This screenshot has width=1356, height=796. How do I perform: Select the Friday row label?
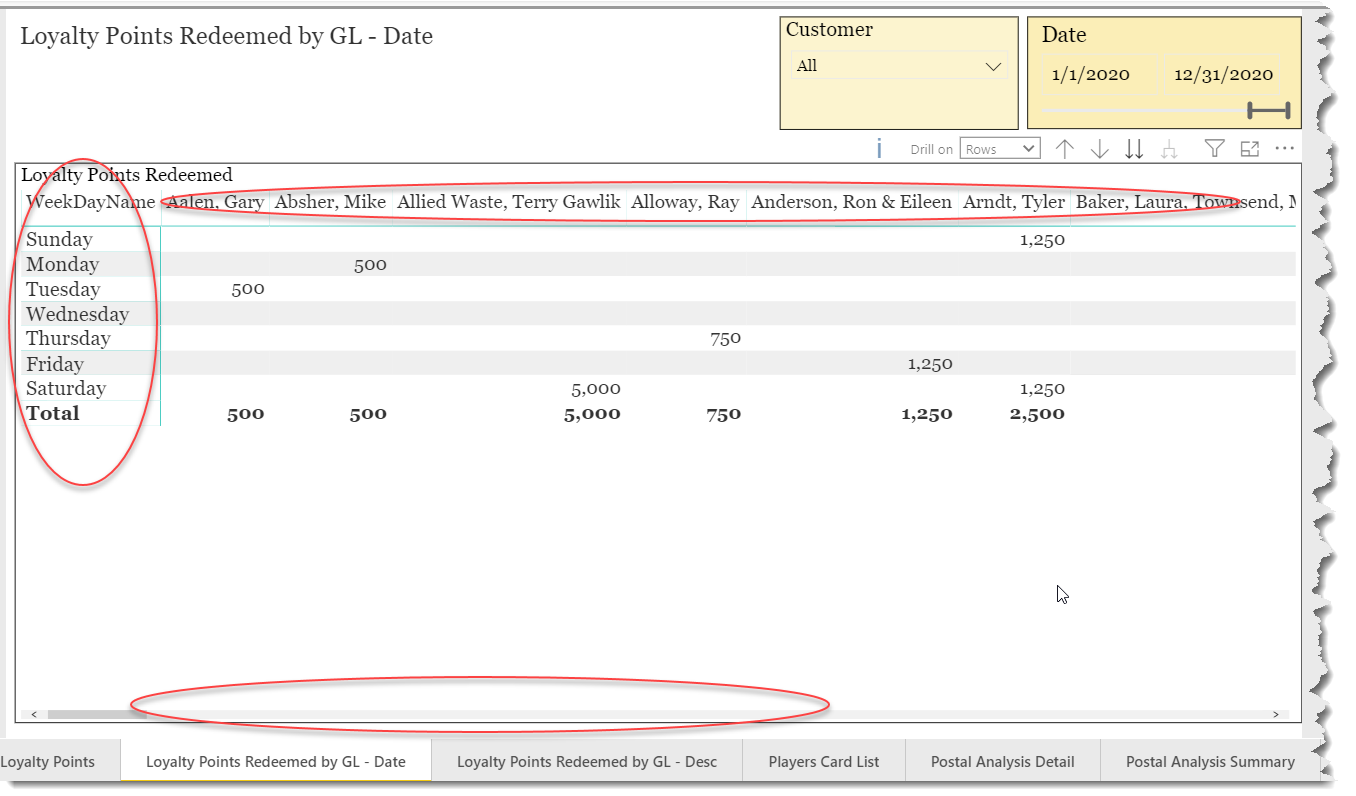55,364
